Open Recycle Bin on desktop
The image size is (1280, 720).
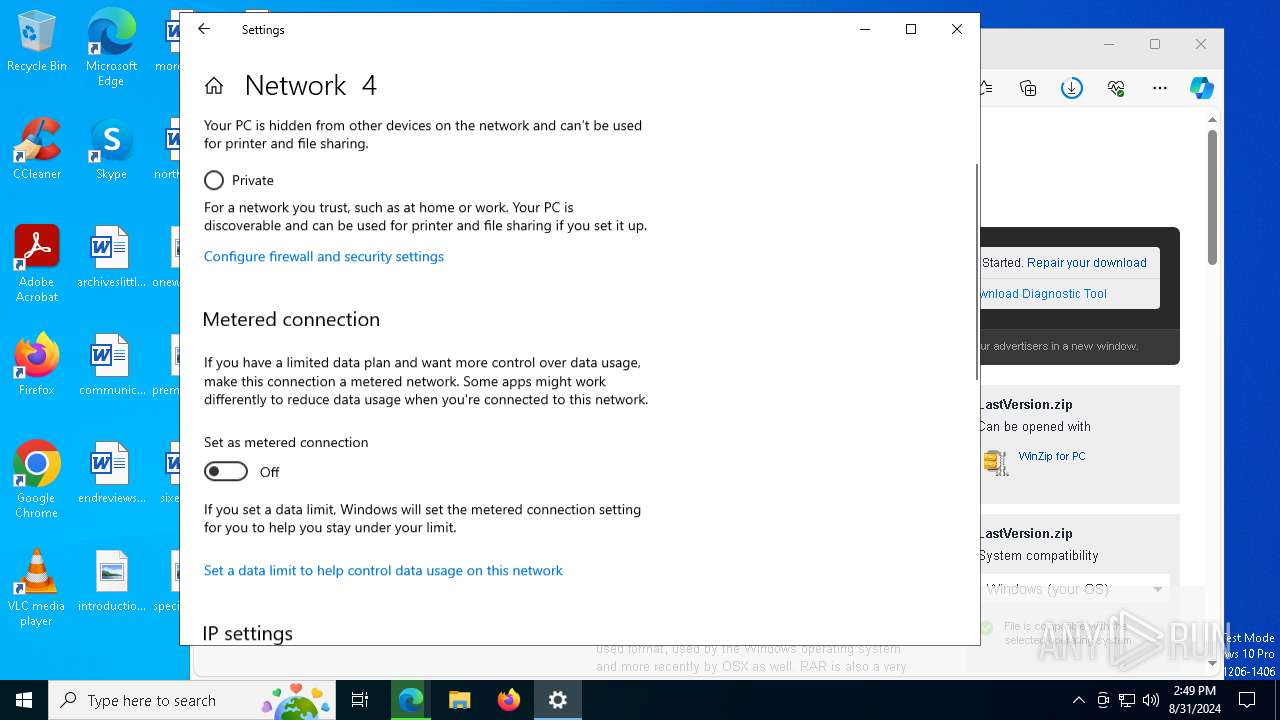(37, 42)
